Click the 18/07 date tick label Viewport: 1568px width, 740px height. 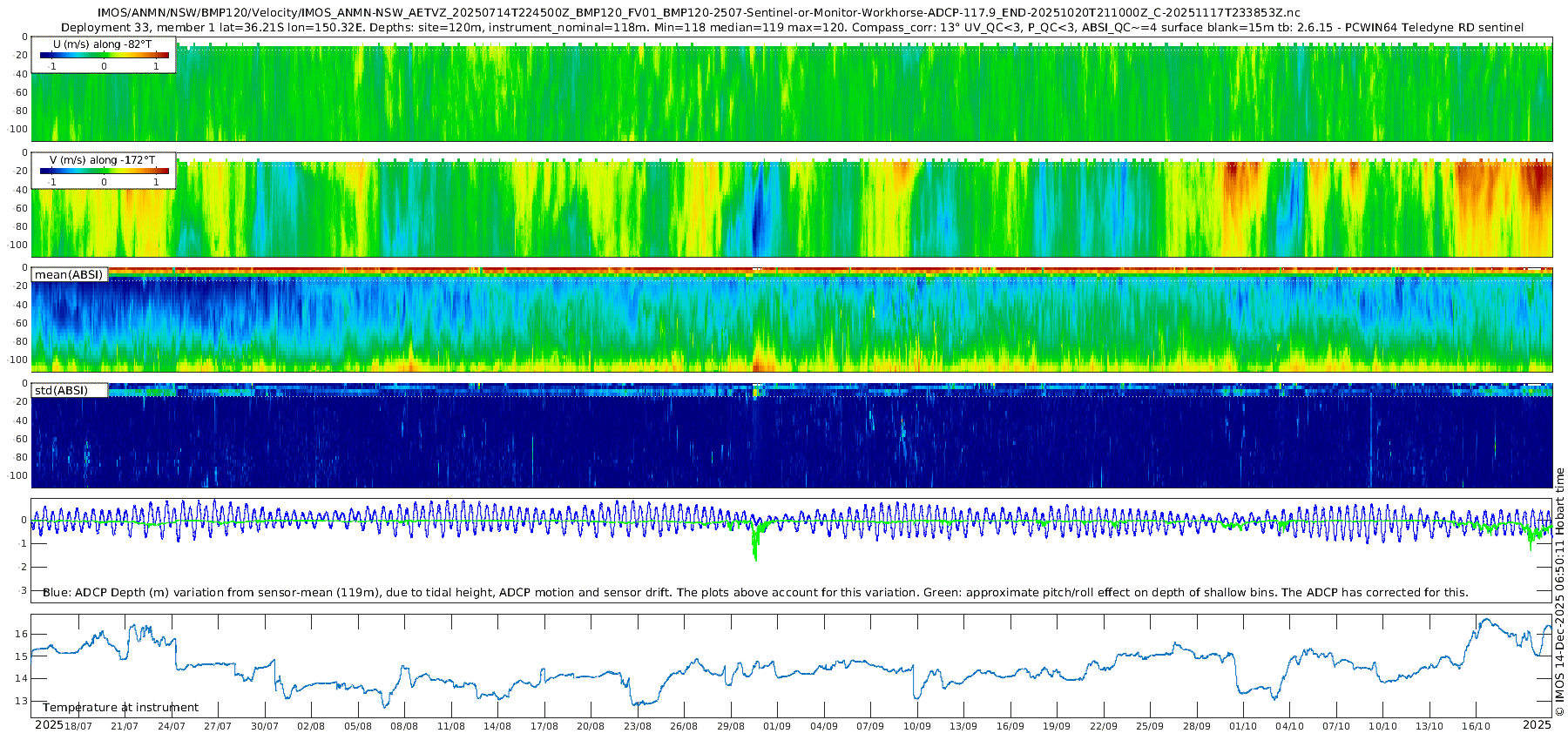[78, 726]
